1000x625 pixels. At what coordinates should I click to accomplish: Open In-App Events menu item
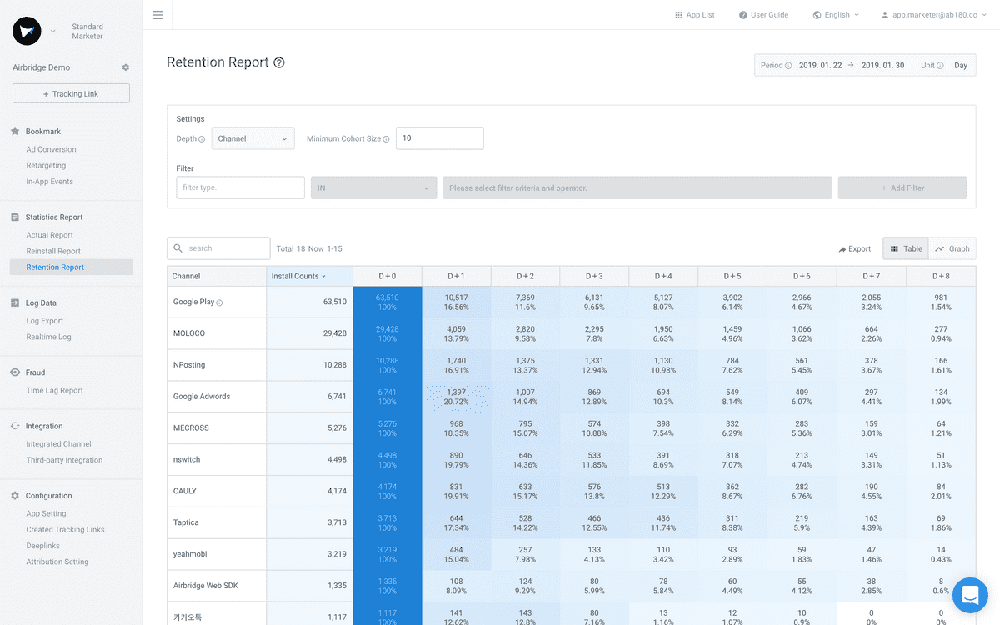coord(49,181)
